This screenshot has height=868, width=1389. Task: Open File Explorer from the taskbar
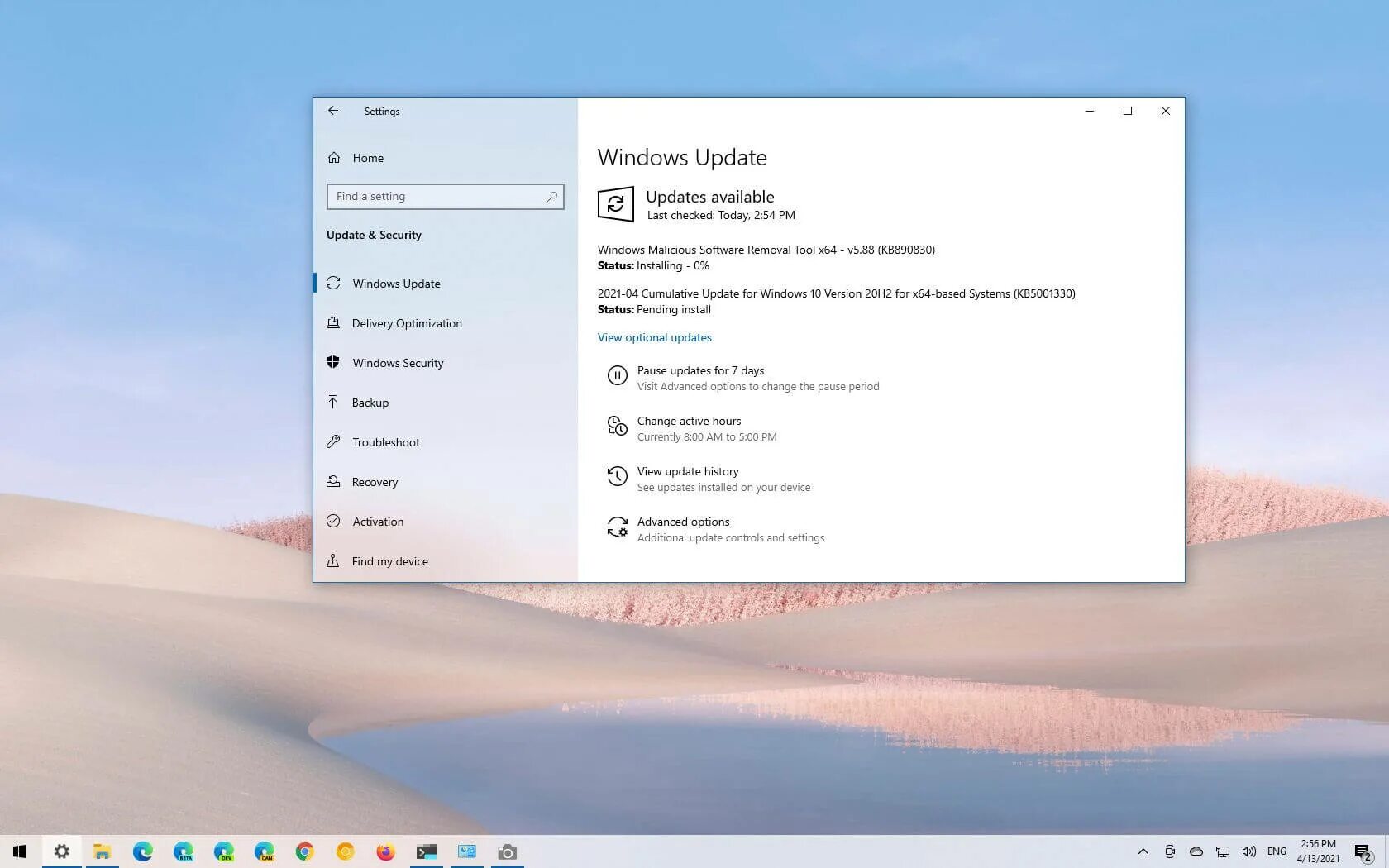tap(102, 851)
